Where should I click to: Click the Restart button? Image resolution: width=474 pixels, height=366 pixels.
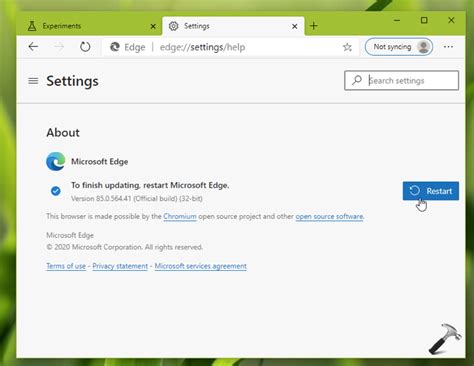[x=431, y=191]
